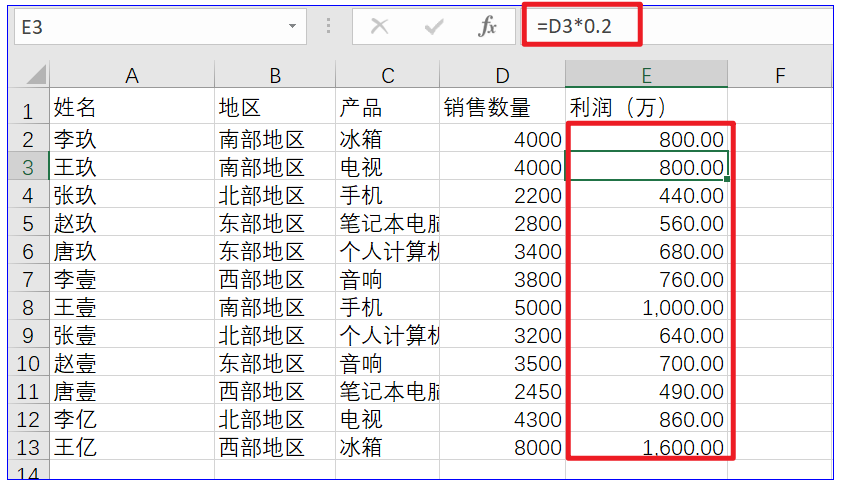Select column A header

tap(132, 75)
